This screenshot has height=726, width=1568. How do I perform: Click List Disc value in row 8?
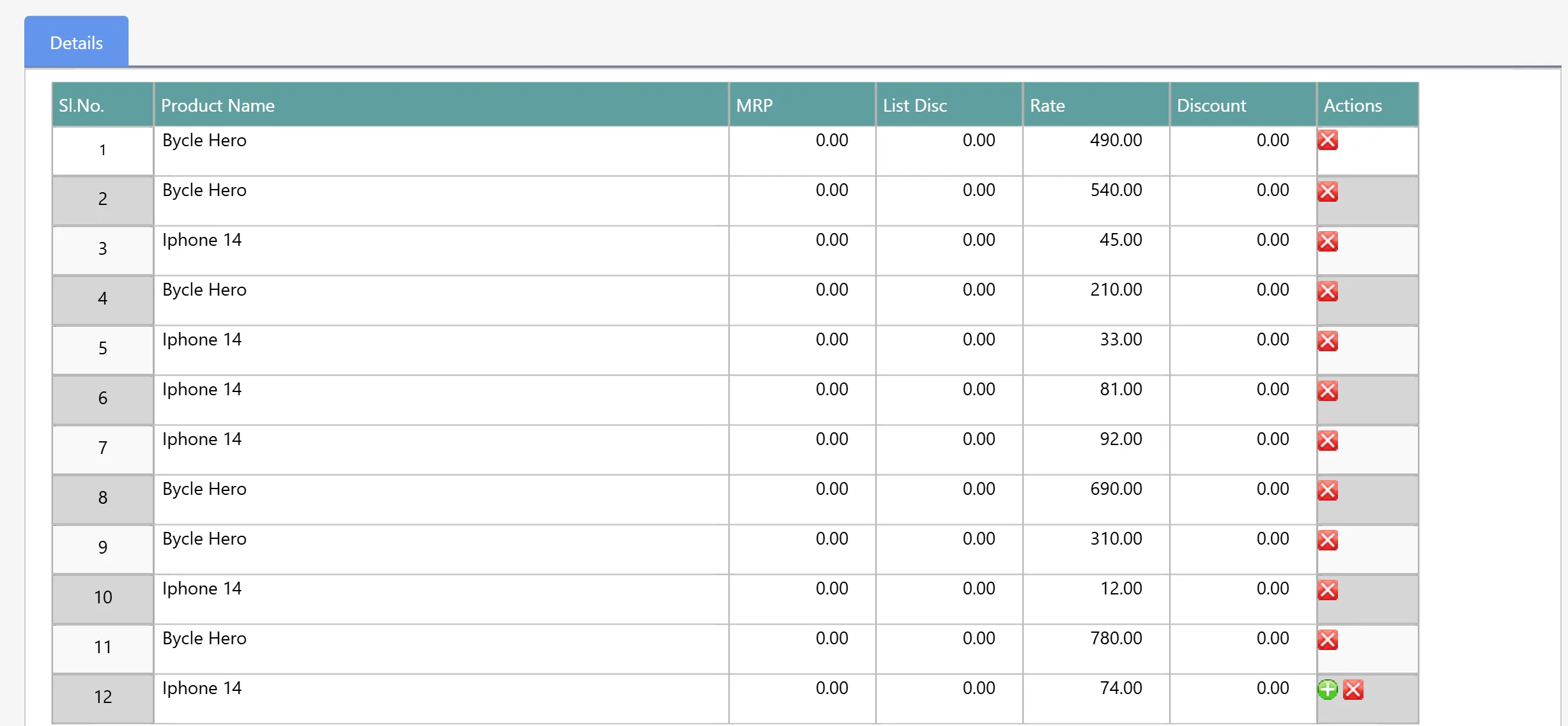pos(978,488)
